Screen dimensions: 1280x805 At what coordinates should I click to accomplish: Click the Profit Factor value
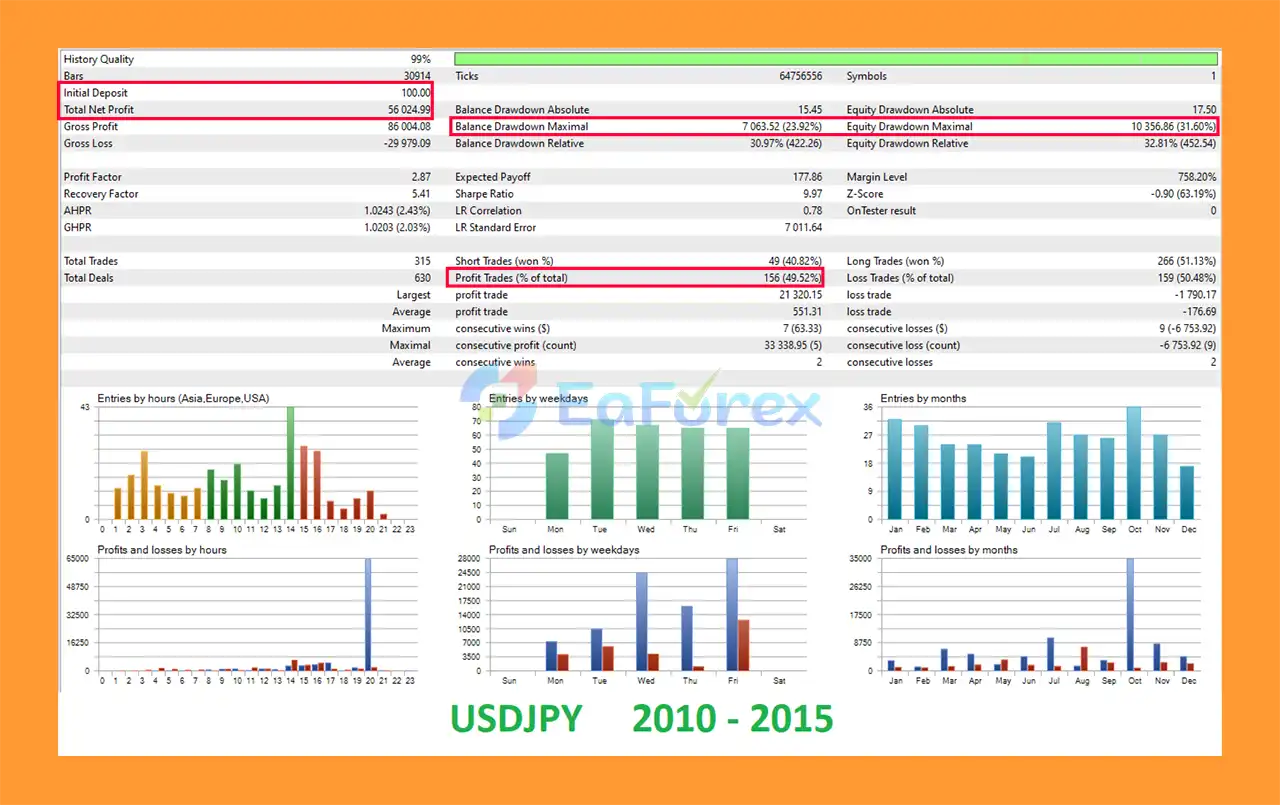(x=421, y=177)
